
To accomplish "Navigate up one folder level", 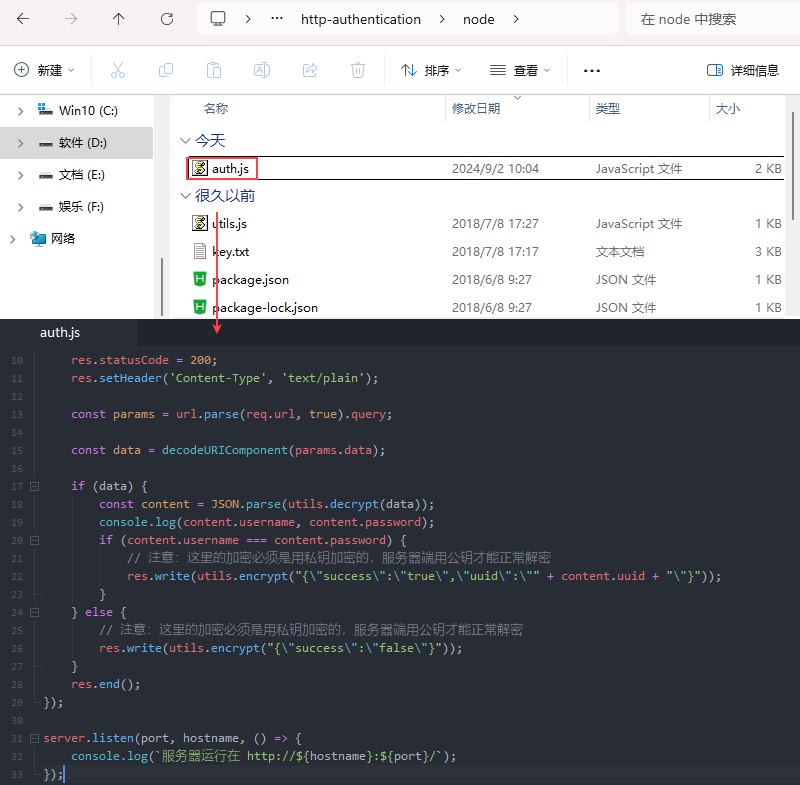I will (118, 19).
